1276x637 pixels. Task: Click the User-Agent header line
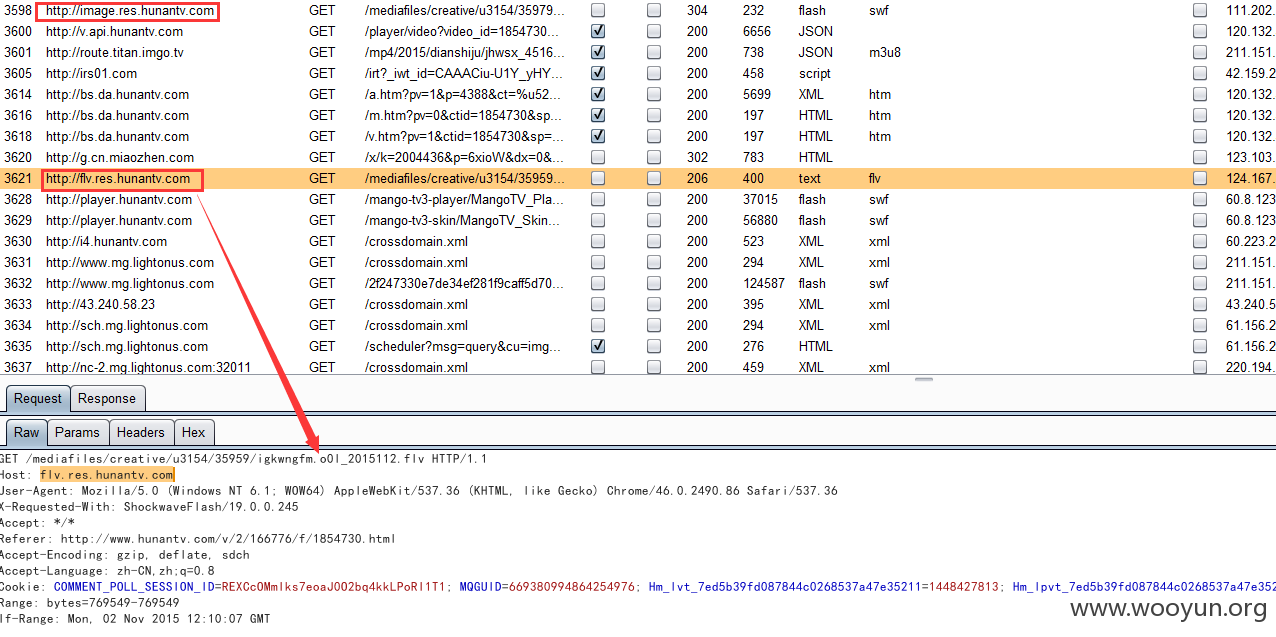click(419, 491)
